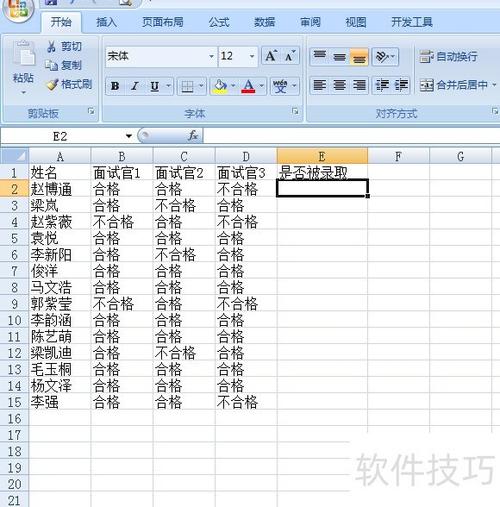The height and width of the screenshot is (507, 500).
Task: Click the name cell 赵博通
Action: point(60,189)
